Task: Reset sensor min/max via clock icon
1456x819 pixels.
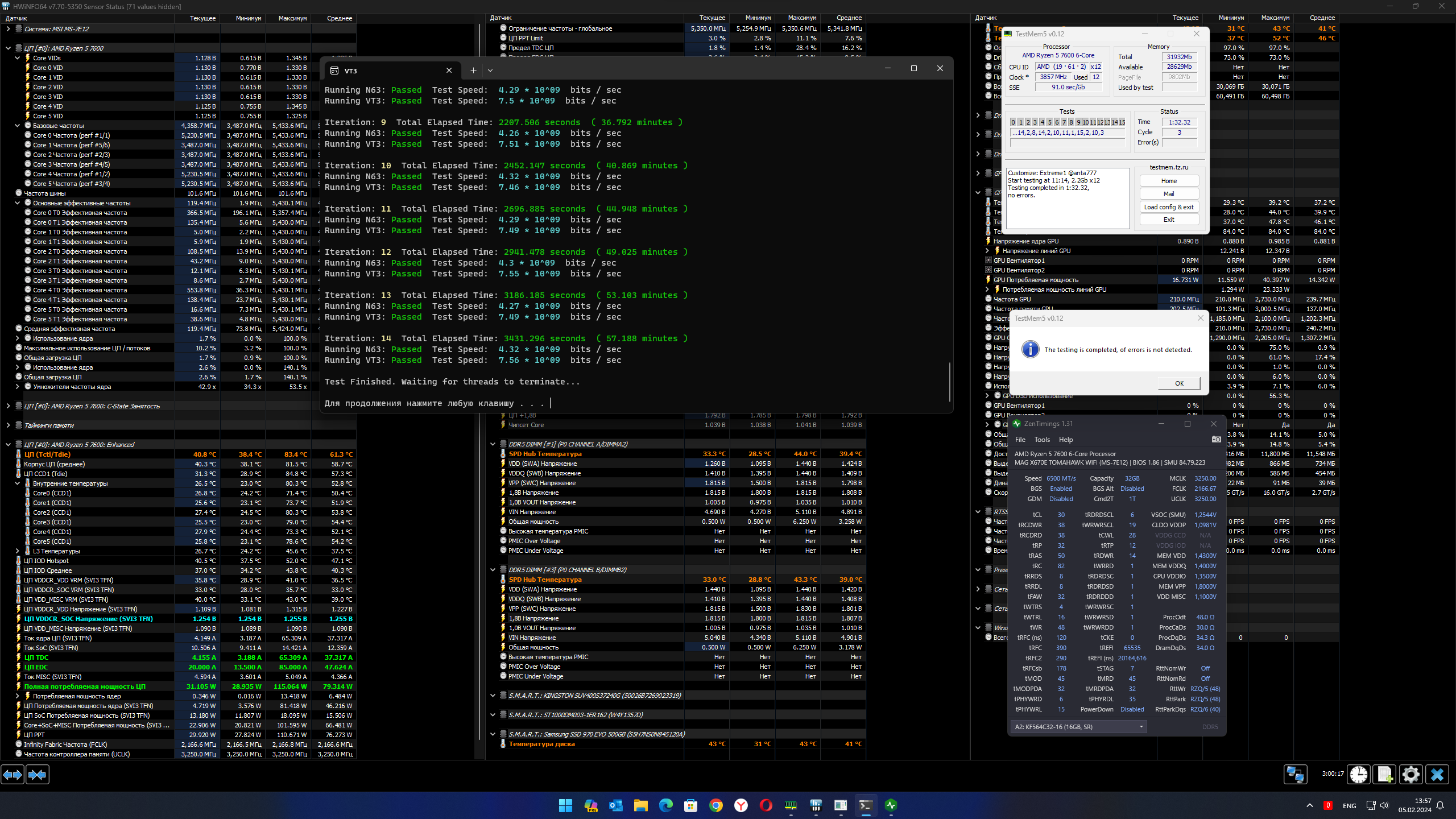Action: [1359, 774]
